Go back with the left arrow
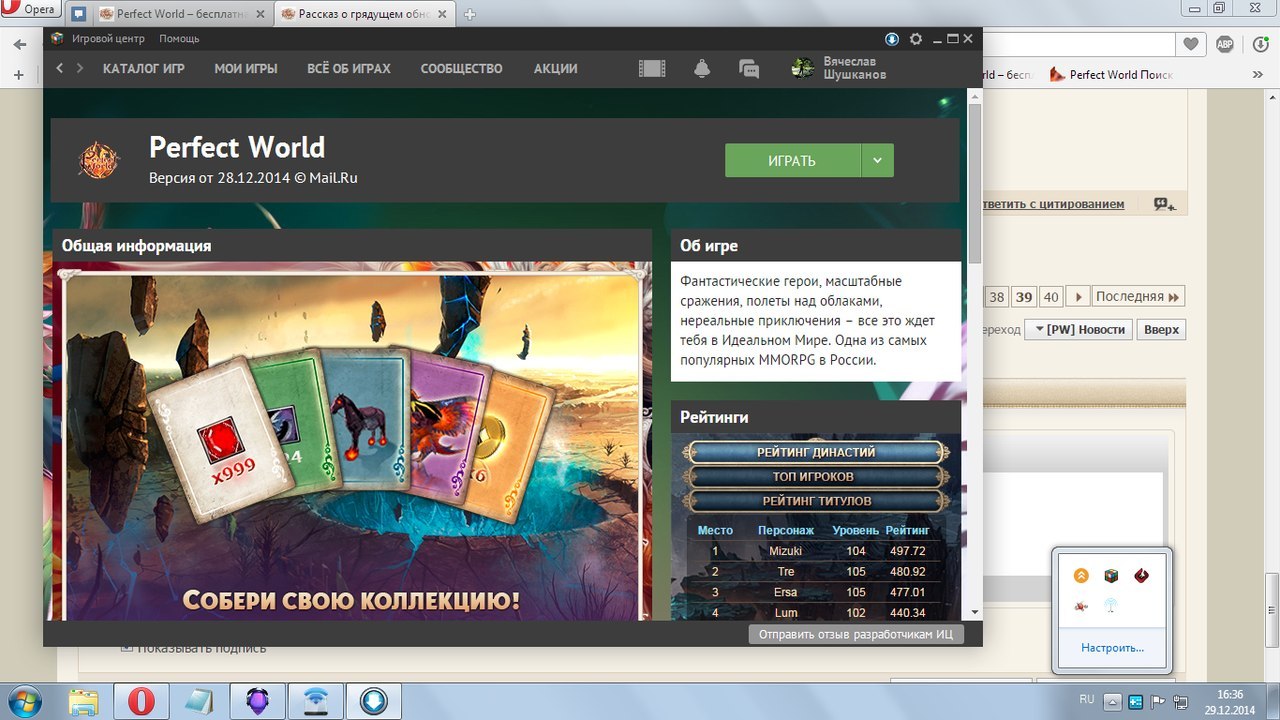 [x=60, y=68]
